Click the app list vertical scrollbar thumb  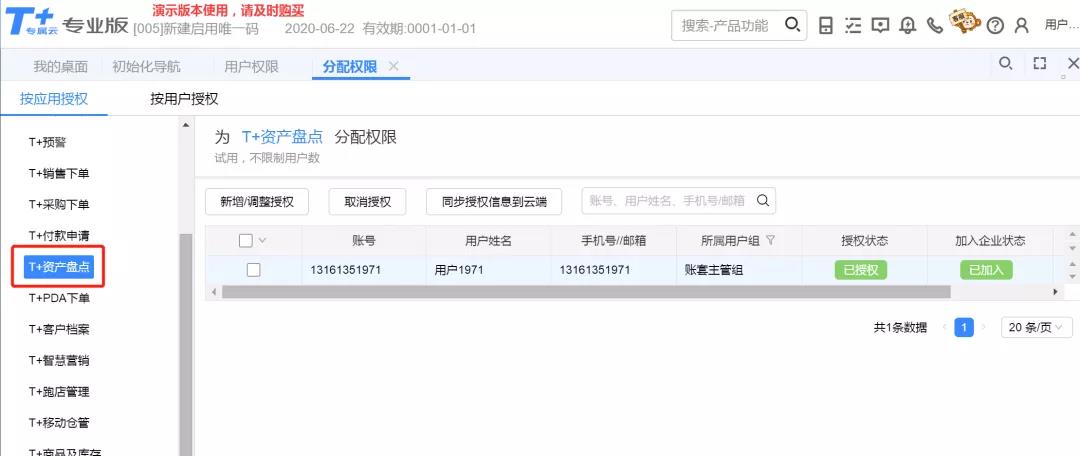click(x=185, y=344)
